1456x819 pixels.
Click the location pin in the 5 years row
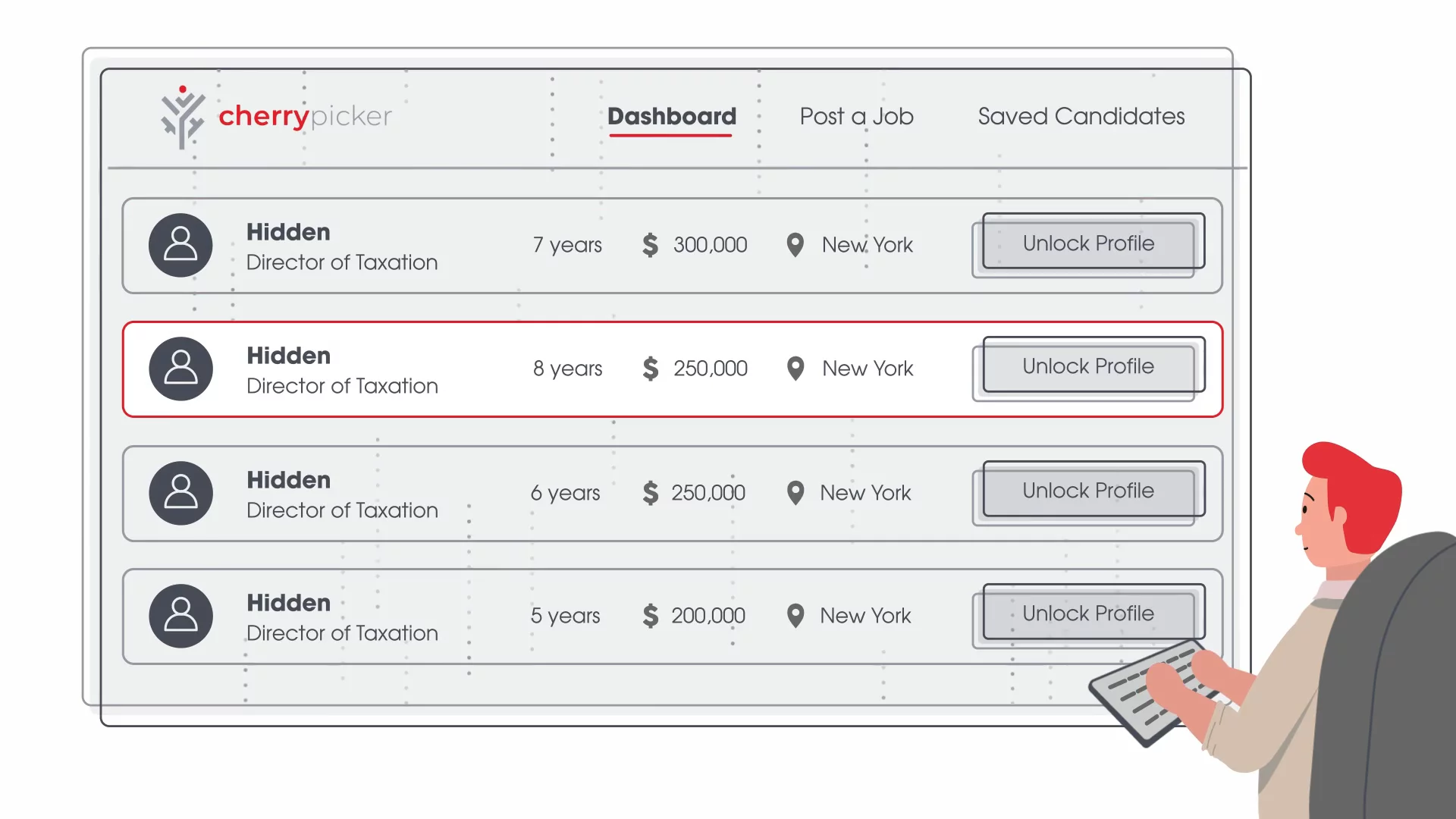pyautogui.click(x=795, y=616)
